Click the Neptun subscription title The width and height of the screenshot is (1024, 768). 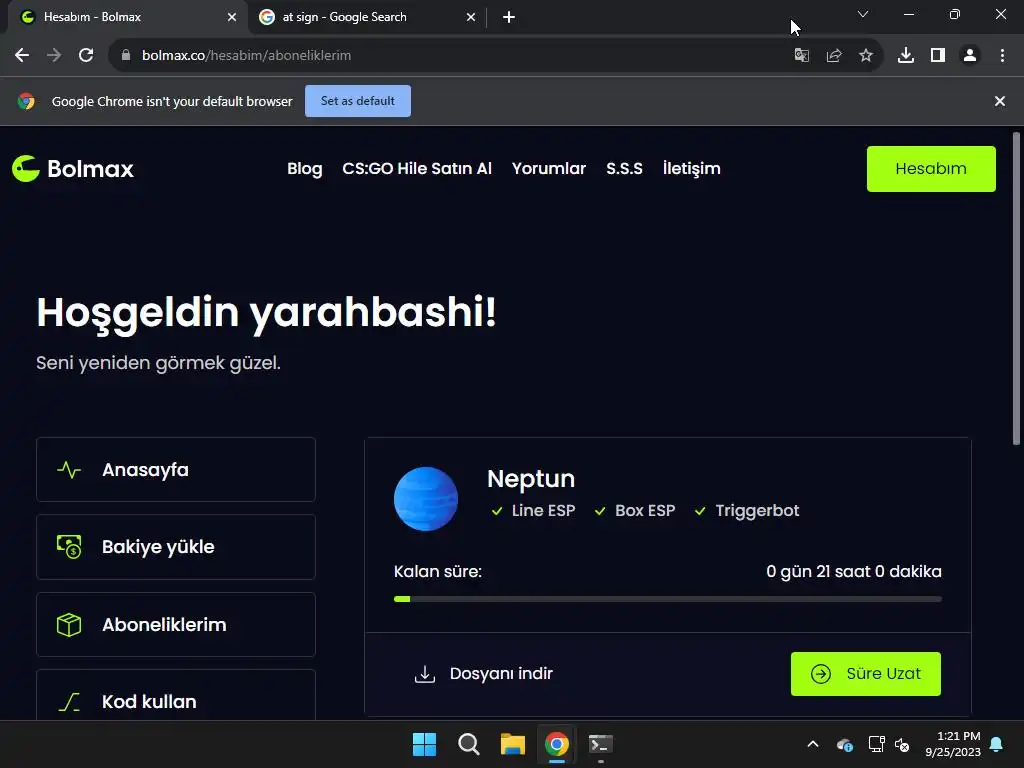(530, 479)
